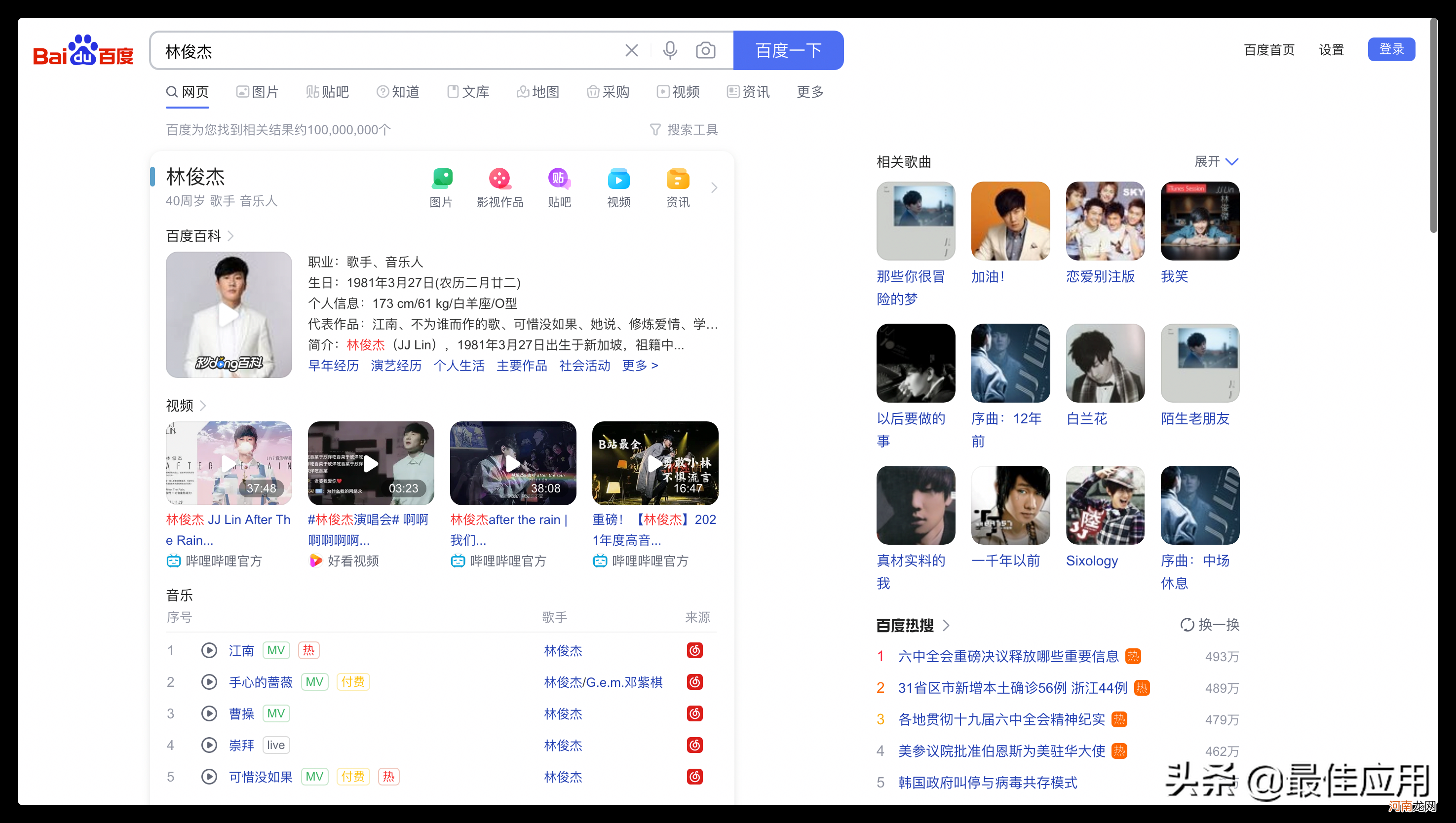Select the 网页 tab
The image size is (1456, 823).
pos(187,92)
